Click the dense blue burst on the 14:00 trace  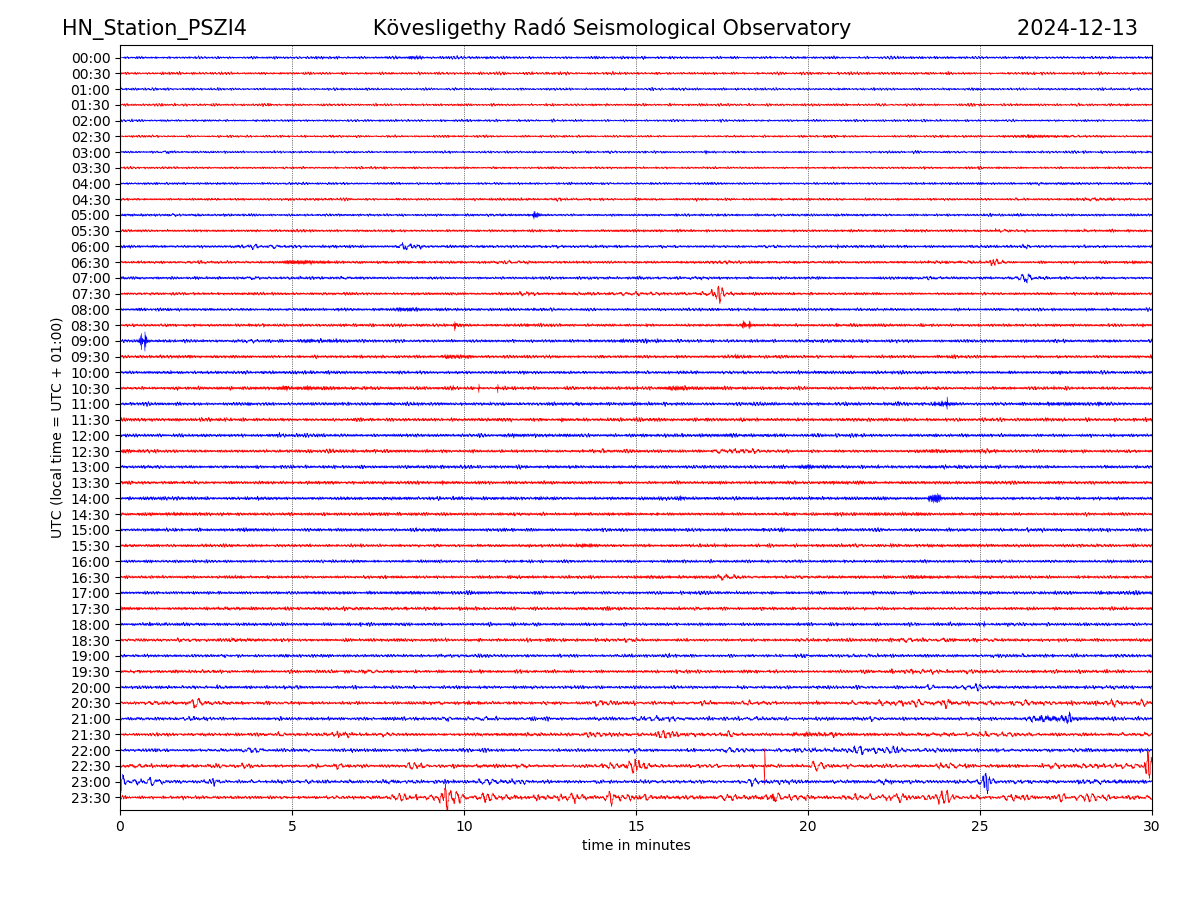point(934,498)
